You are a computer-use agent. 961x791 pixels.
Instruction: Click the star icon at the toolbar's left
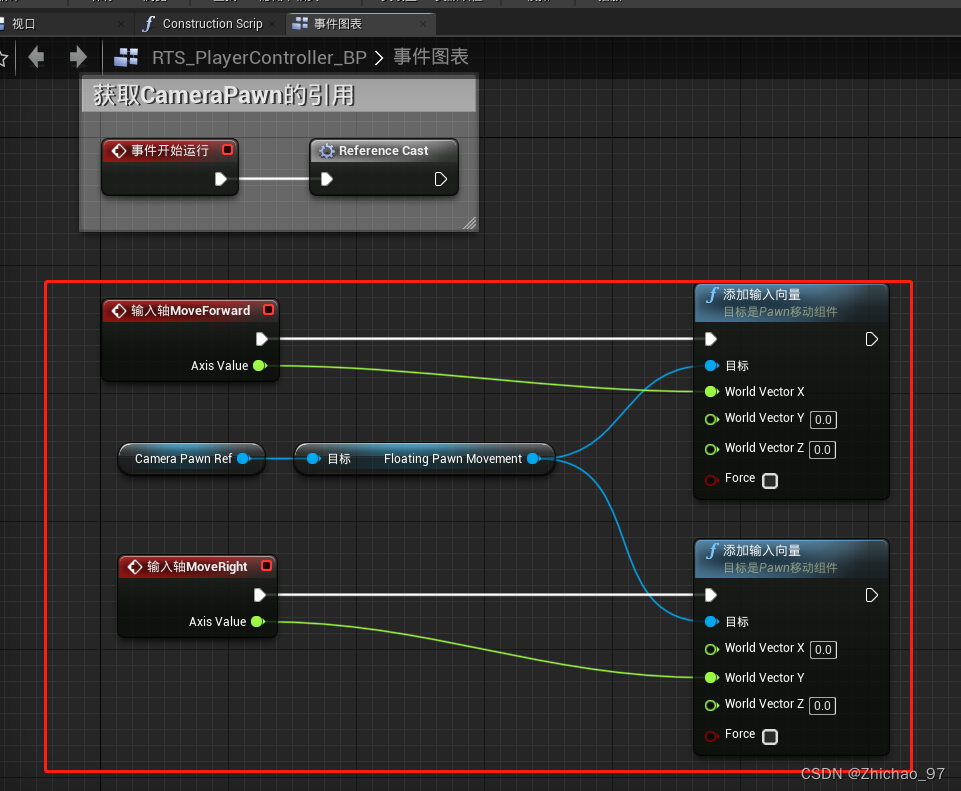point(5,58)
